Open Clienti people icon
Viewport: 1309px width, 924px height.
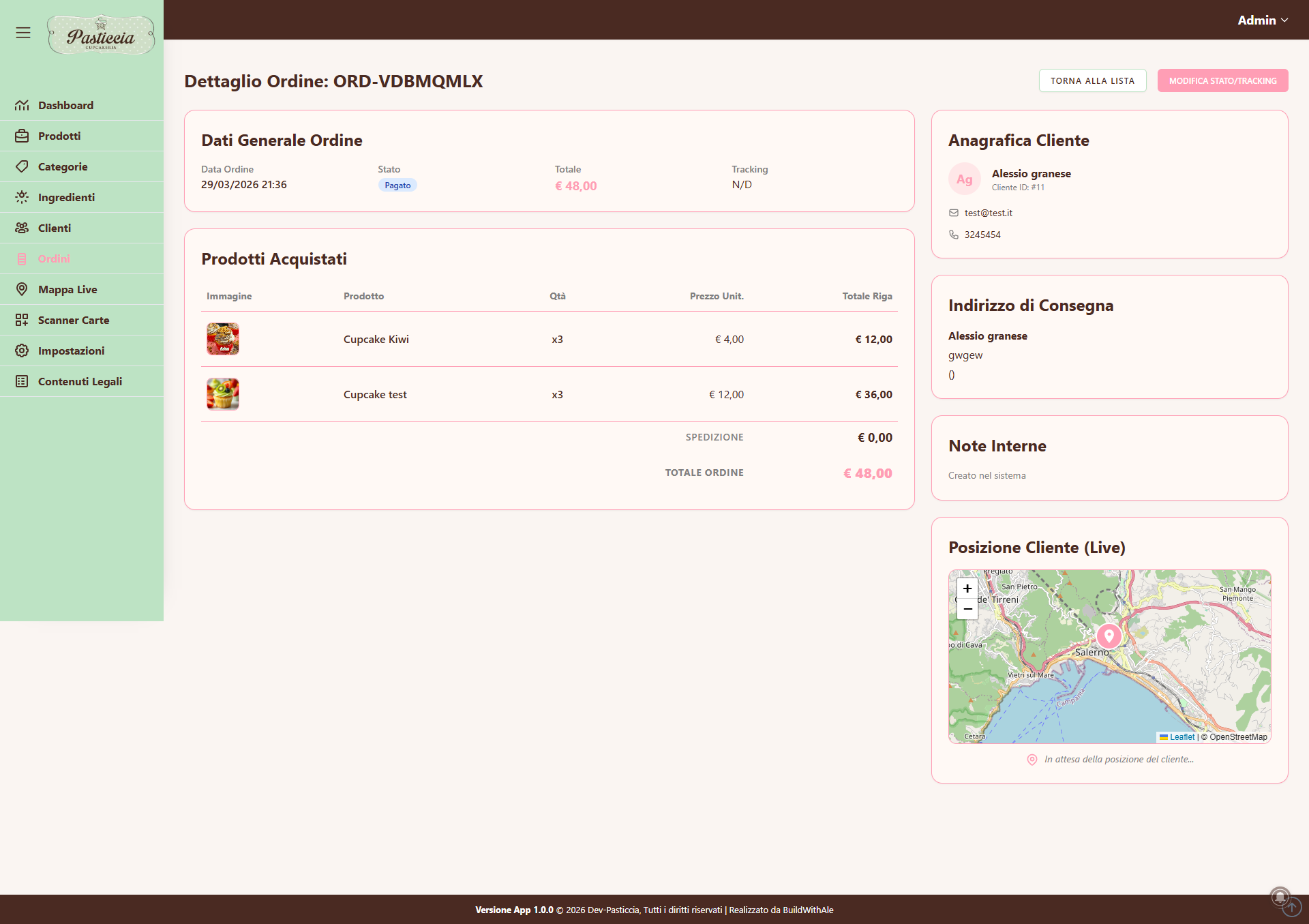pos(22,228)
